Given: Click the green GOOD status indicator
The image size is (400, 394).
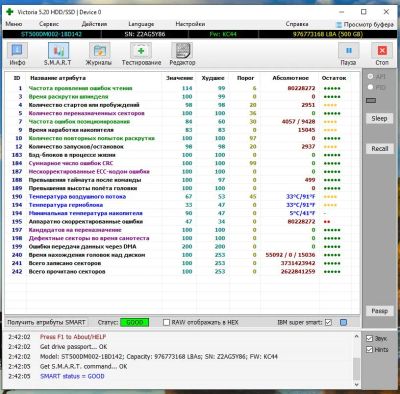Looking at the screenshot, I should (134, 322).
